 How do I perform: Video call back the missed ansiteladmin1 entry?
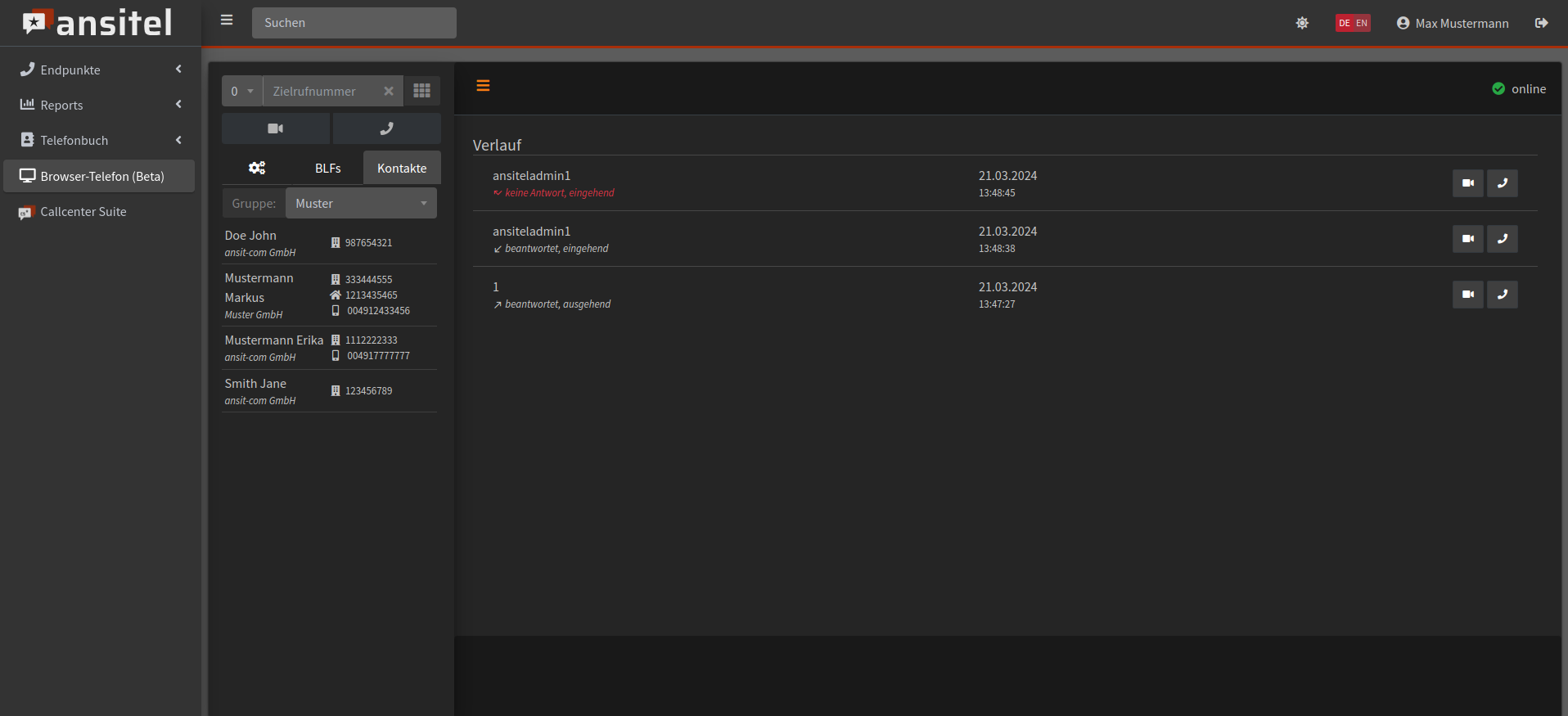pos(1467,183)
